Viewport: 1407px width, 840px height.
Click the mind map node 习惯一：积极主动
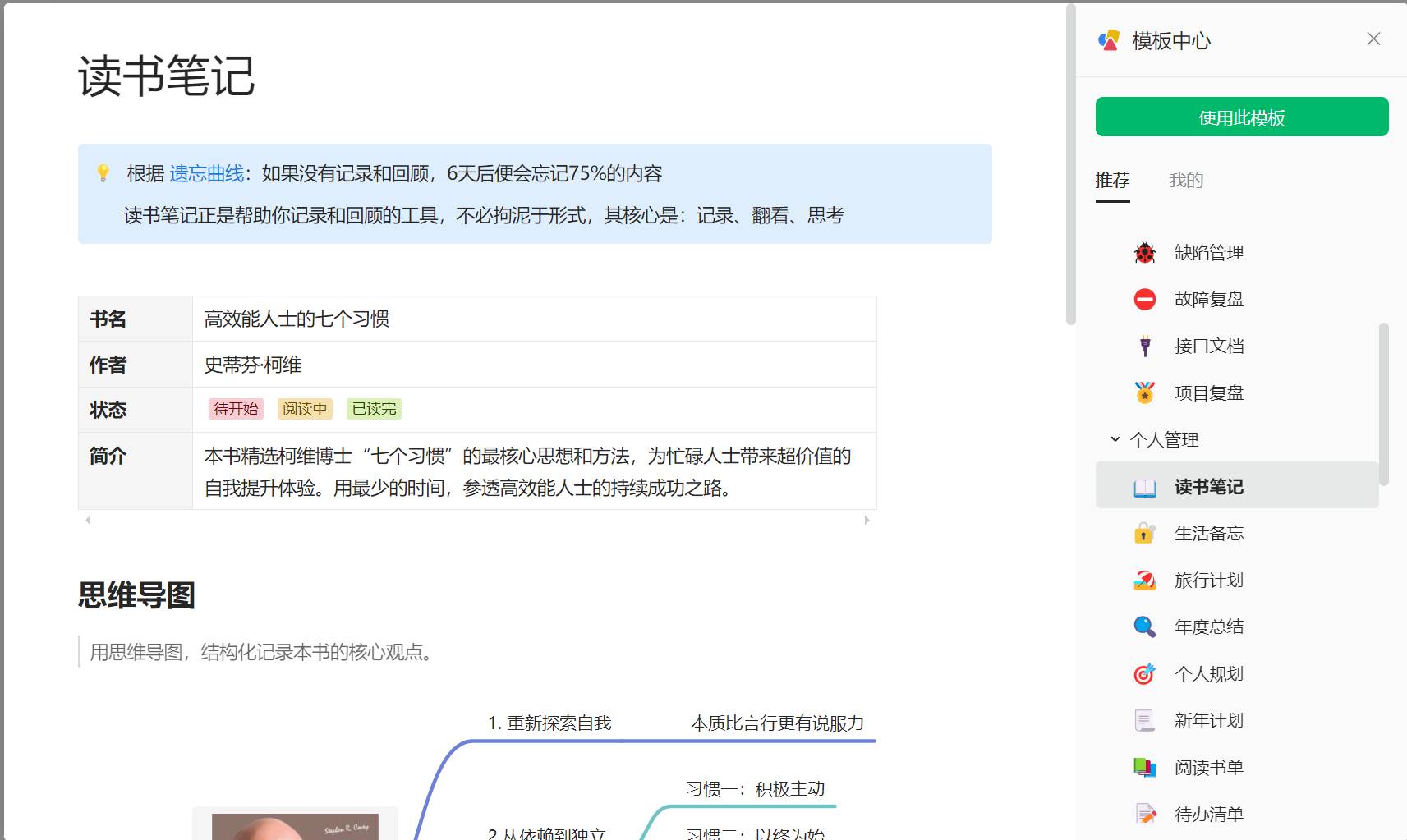tap(755, 789)
